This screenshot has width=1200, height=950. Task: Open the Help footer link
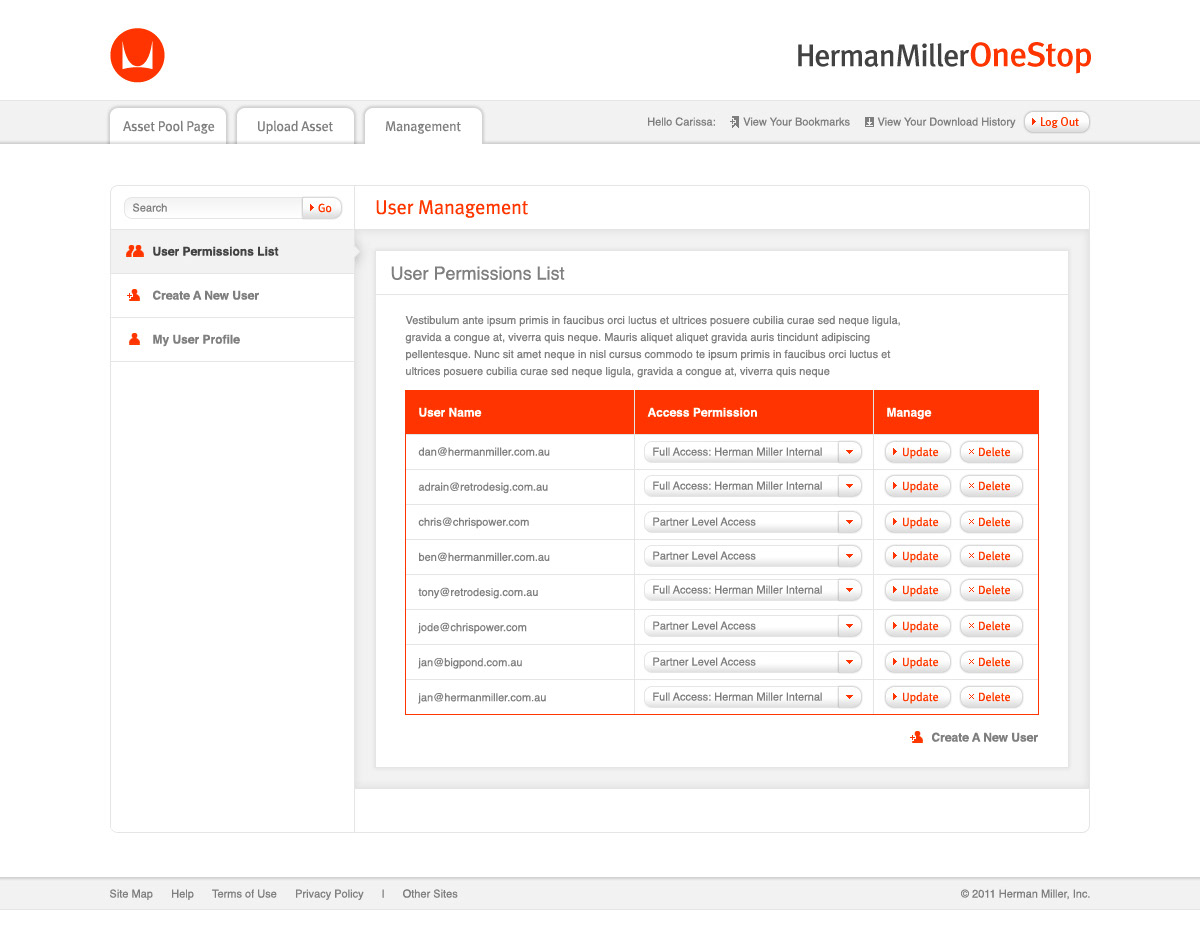click(182, 894)
